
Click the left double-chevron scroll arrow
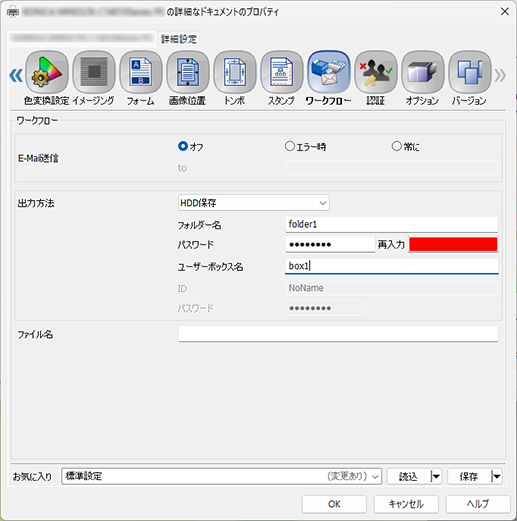pyautogui.click(x=16, y=75)
